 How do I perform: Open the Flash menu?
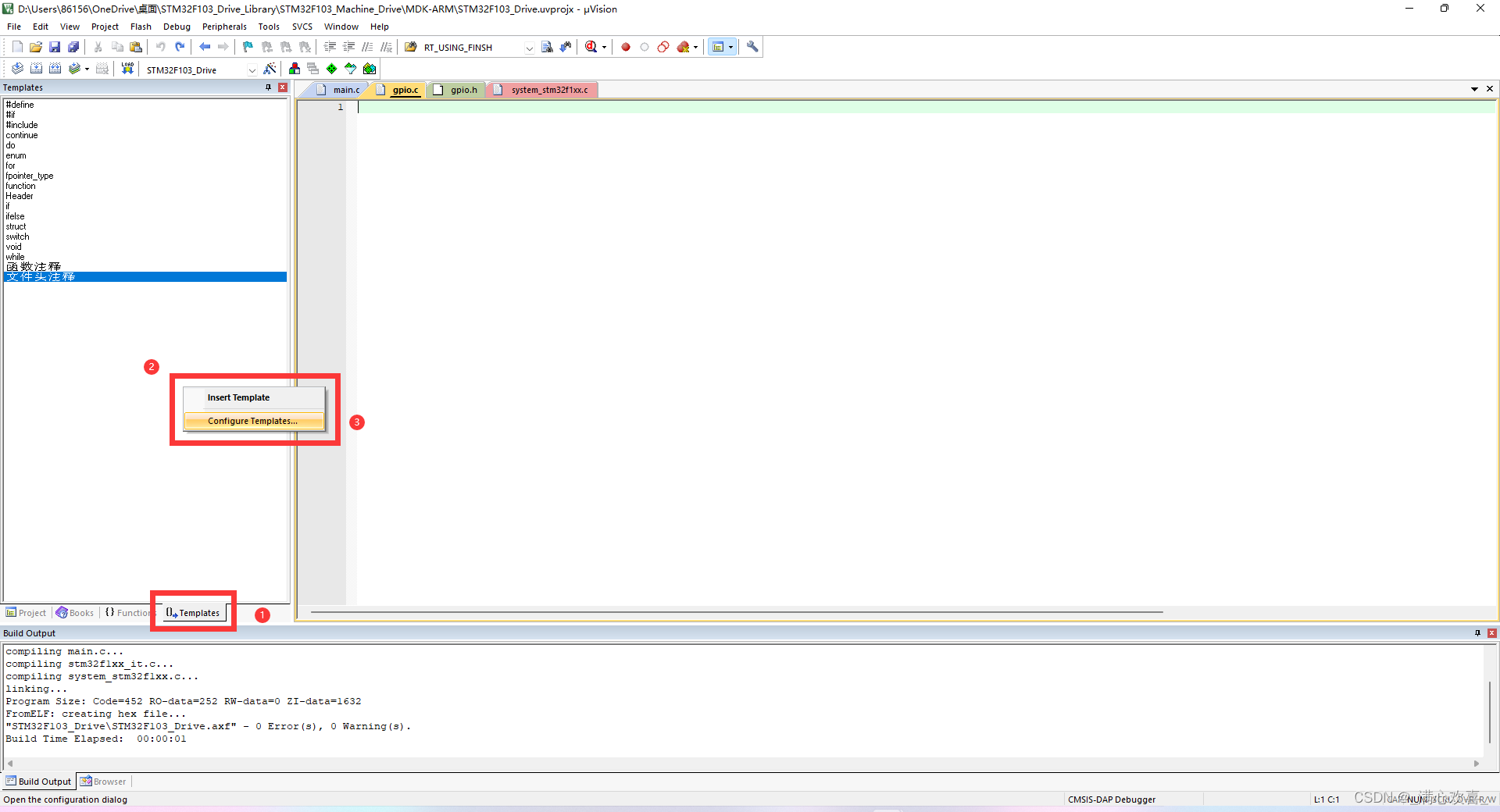coord(141,27)
